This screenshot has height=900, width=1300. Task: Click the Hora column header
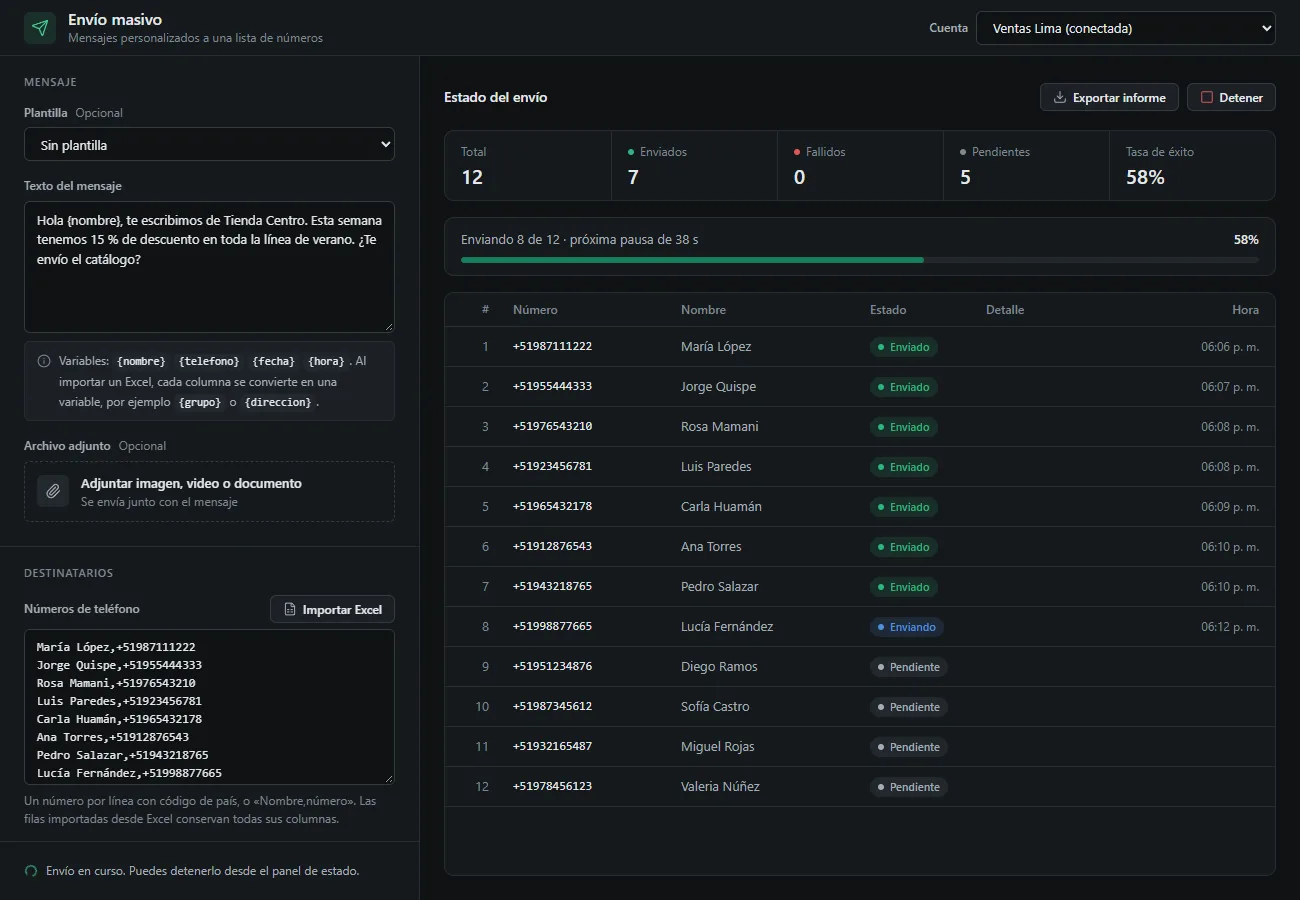coord(1245,310)
